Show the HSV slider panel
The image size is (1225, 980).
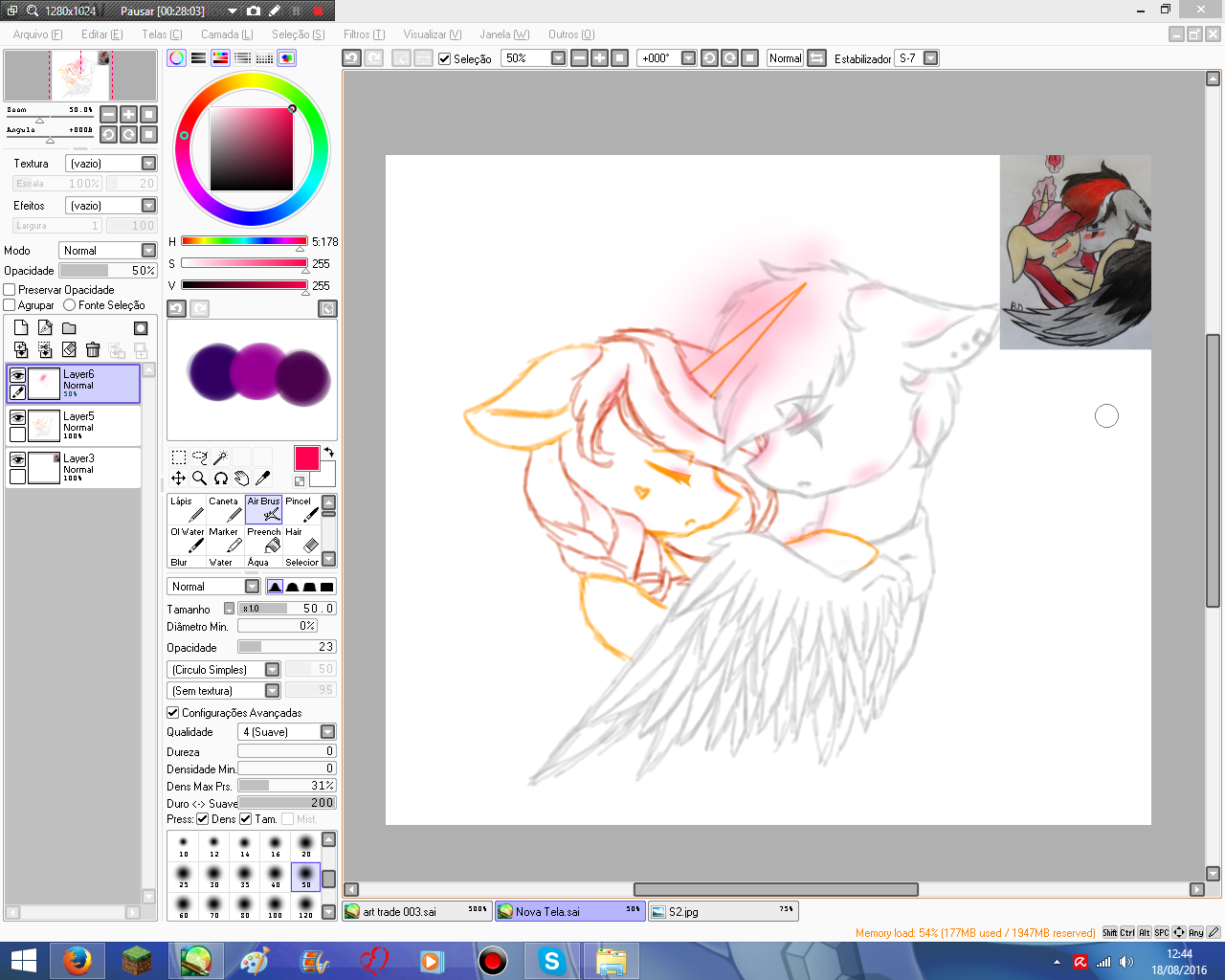coord(220,57)
